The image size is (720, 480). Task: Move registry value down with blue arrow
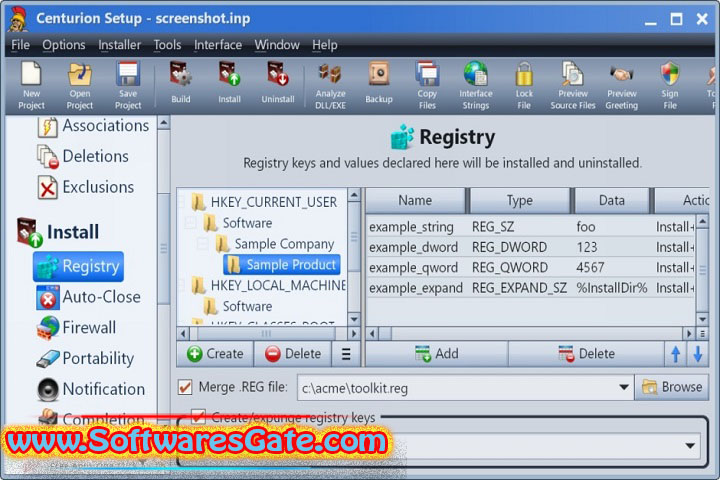(x=698, y=354)
